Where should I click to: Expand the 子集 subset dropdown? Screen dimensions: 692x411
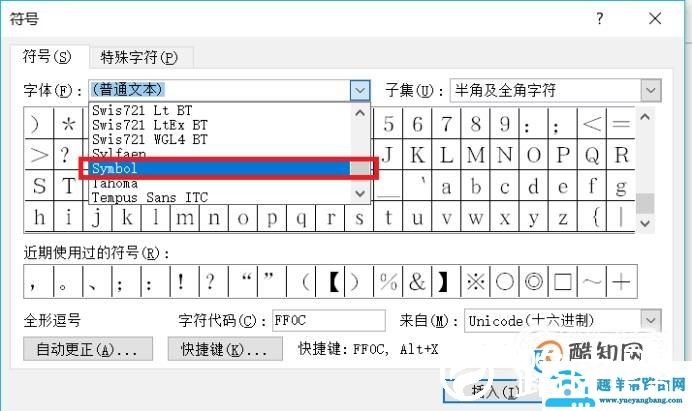coord(651,90)
